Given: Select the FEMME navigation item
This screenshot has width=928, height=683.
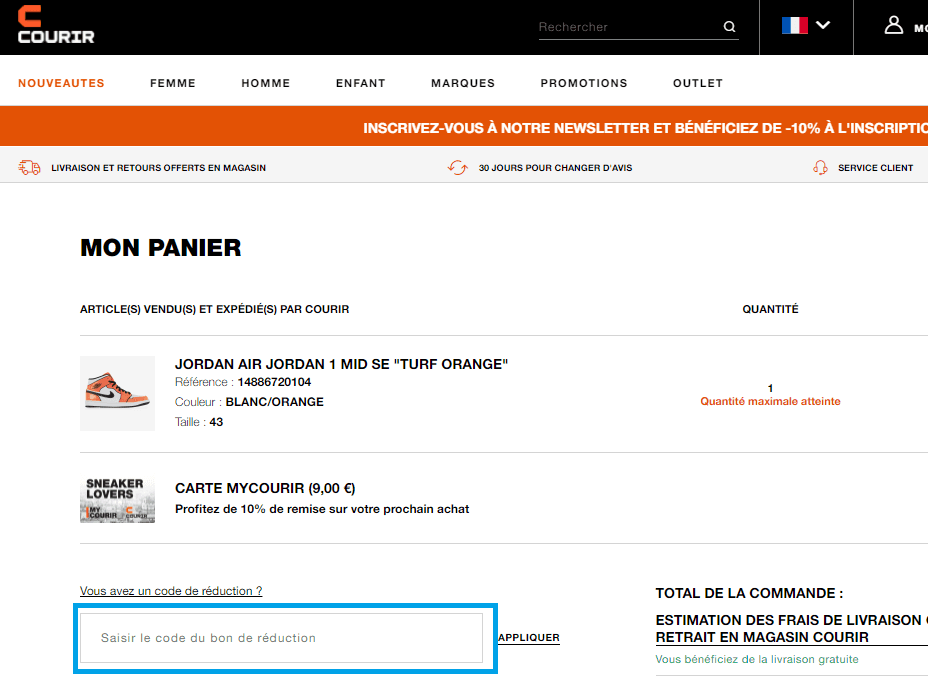Looking at the screenshot, I should [x=172, y=84].
